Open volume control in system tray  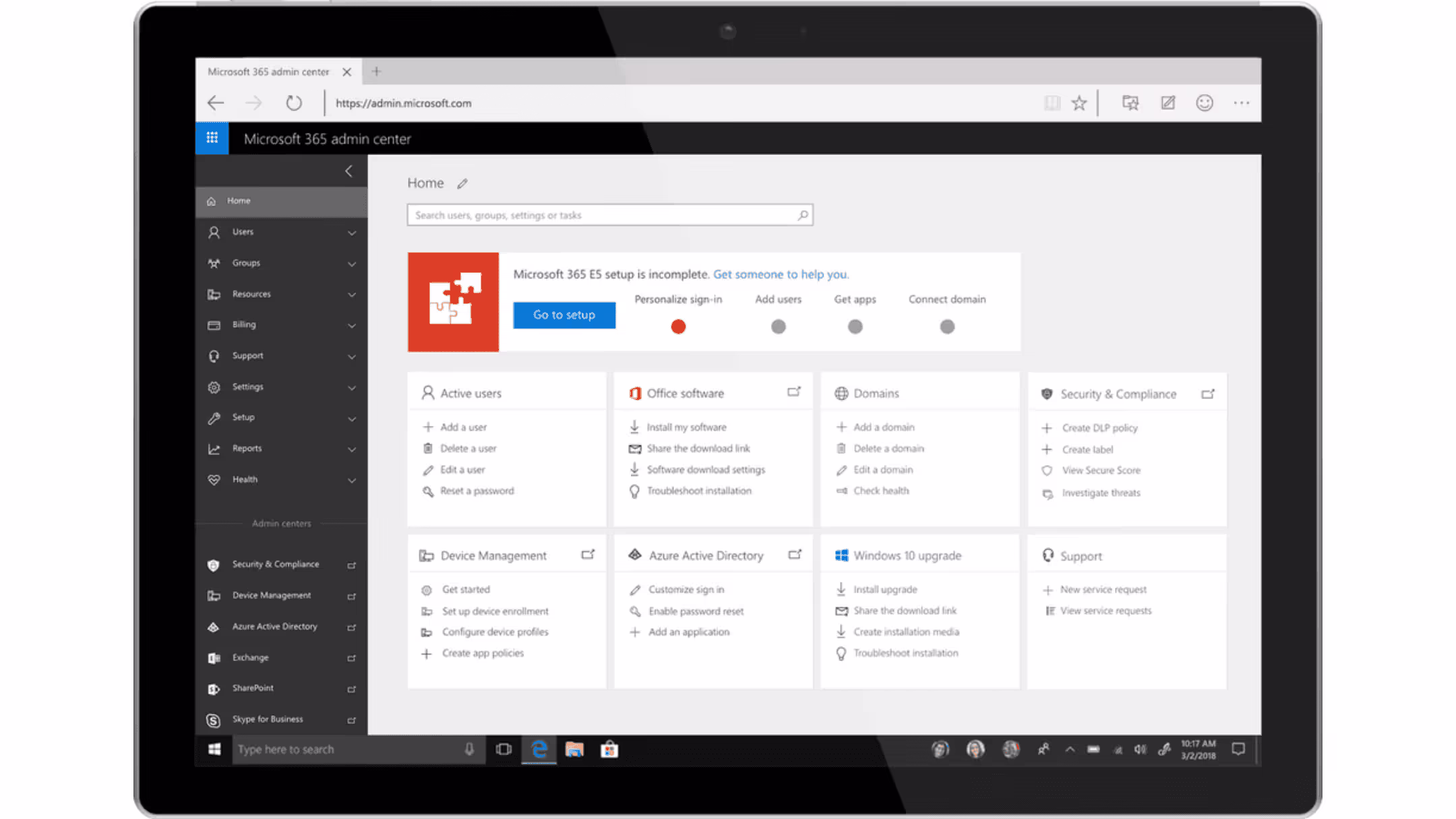coord(1140,750)
